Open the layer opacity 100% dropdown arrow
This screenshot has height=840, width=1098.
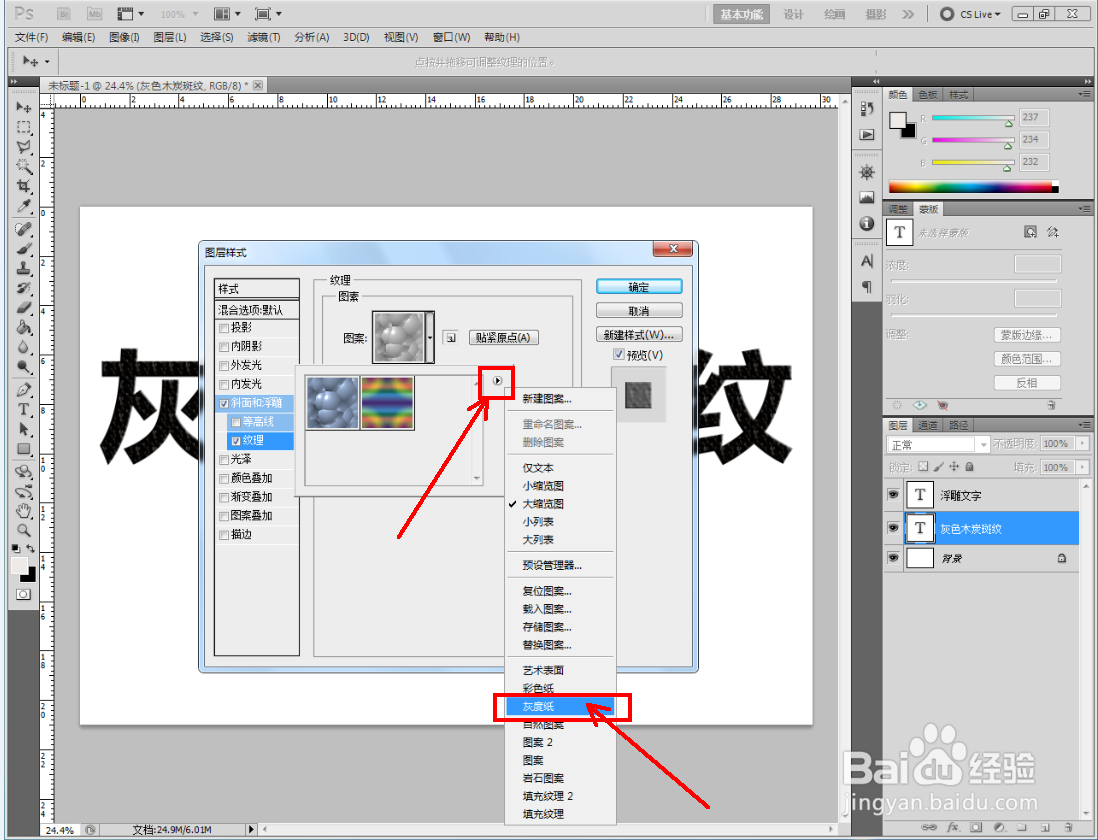[1083, 443]
